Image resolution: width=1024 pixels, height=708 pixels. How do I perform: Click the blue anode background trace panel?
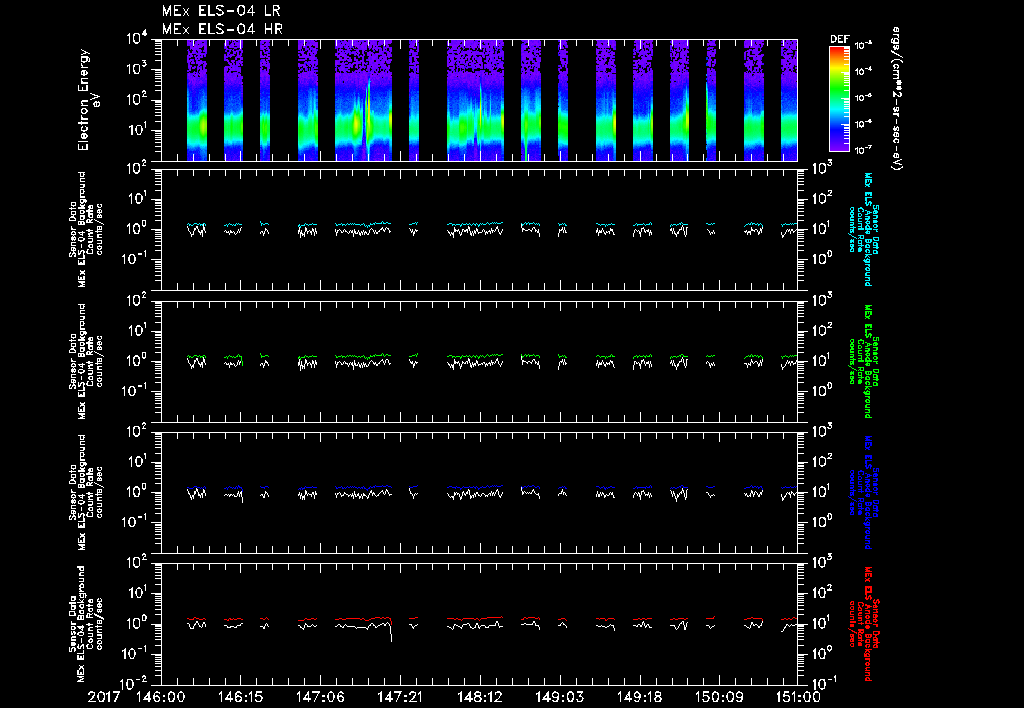(x=479, y=492)
